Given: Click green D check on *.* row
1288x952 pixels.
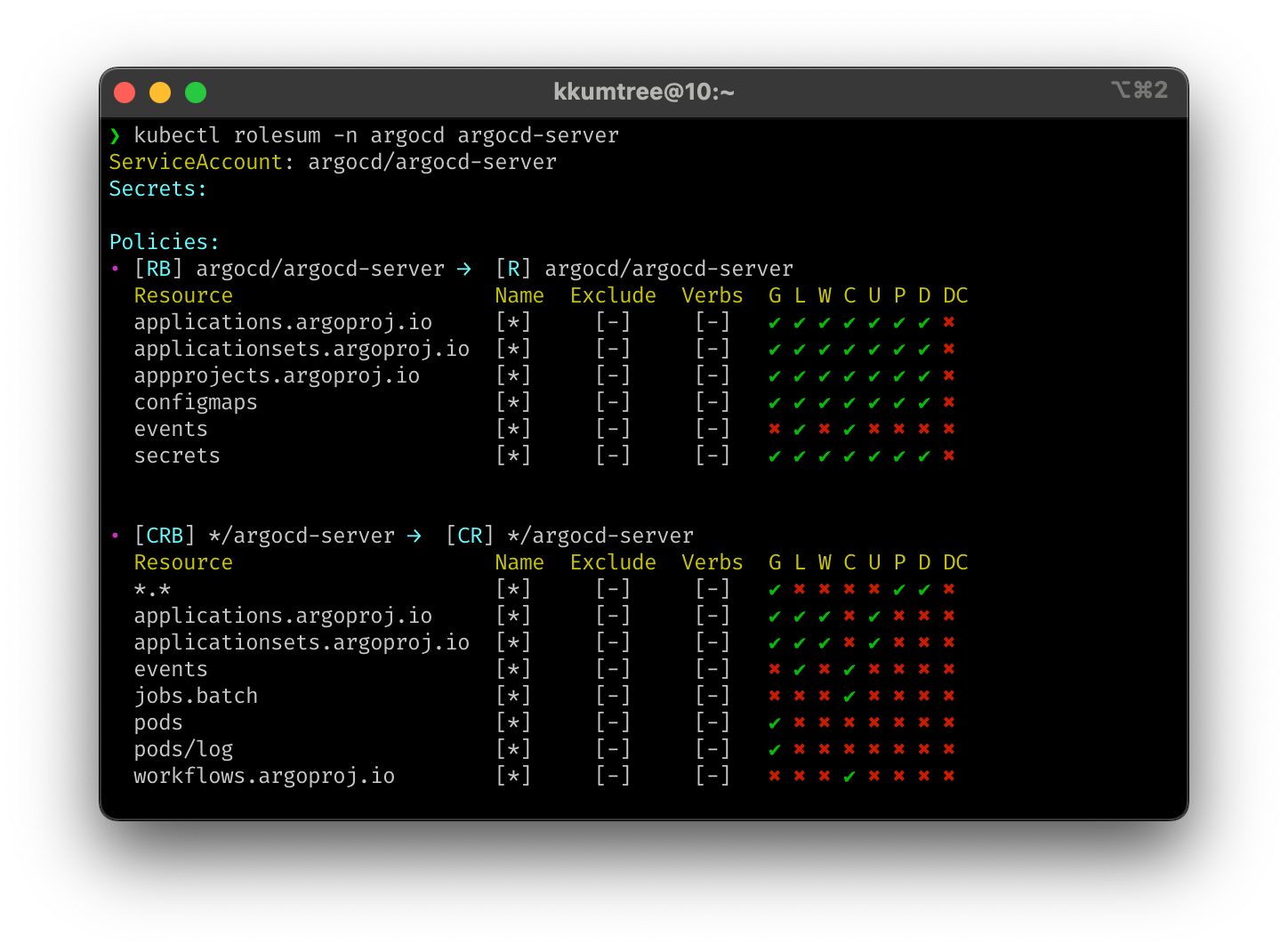Looking at the screenshot, I should [924, 589].
